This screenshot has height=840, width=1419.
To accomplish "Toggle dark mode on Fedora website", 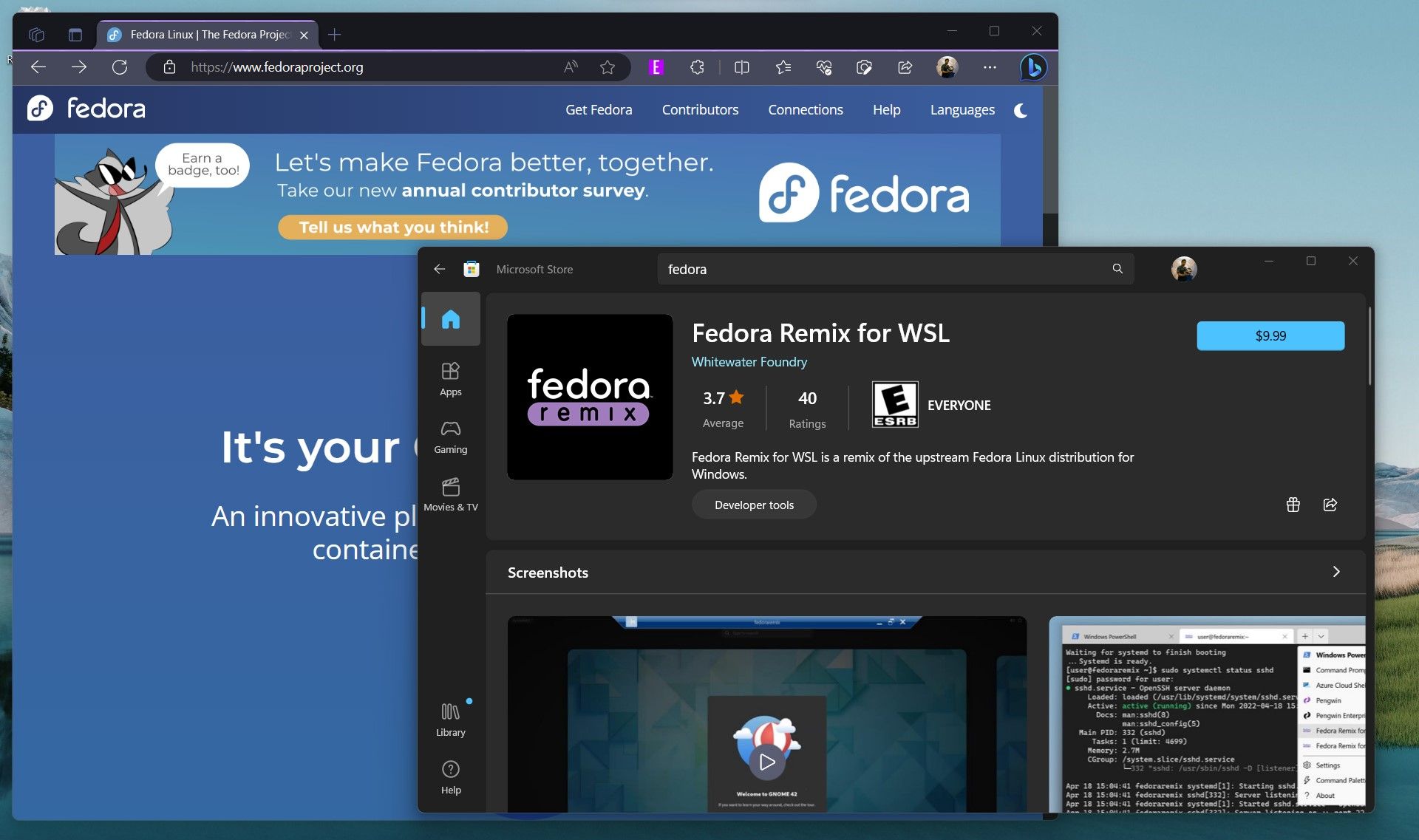I will pos(1022,109).
